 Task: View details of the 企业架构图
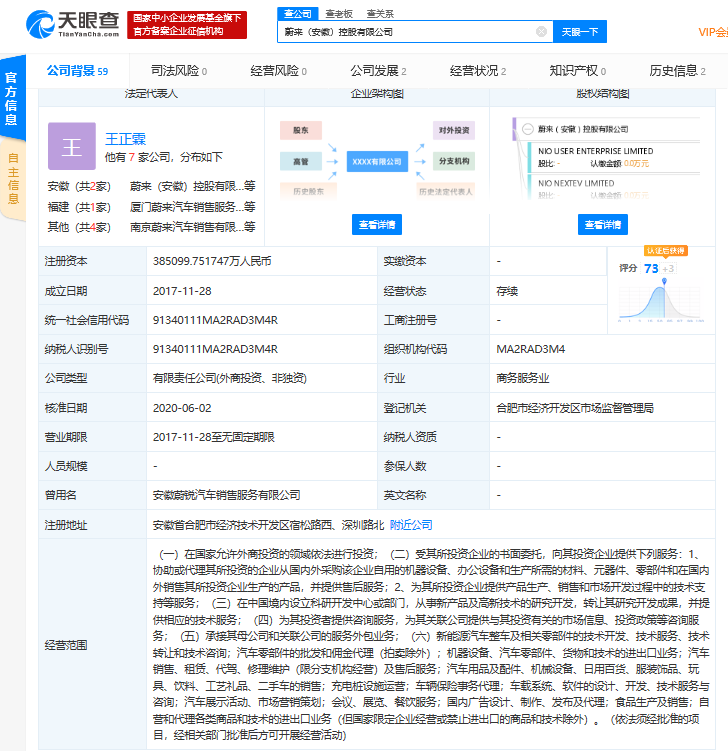[x=377, y=225]
